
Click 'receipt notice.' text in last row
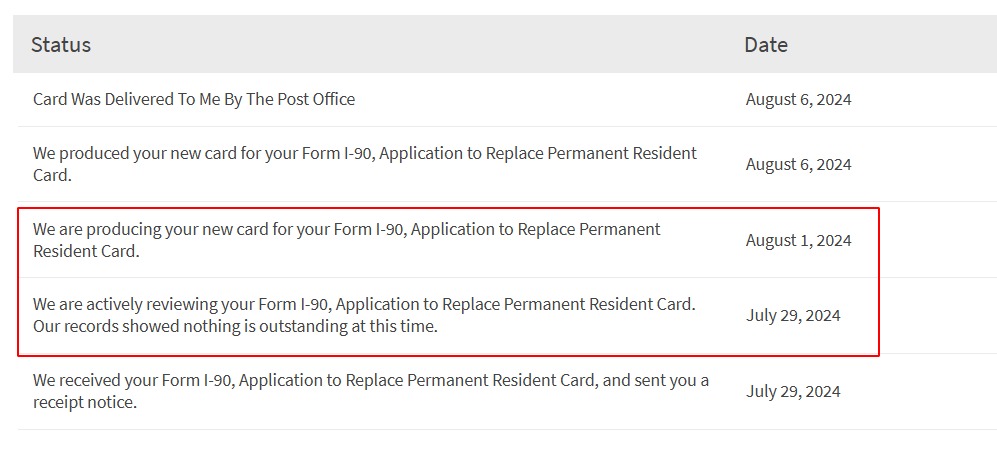pyautogui.click(x=85, y=403)
